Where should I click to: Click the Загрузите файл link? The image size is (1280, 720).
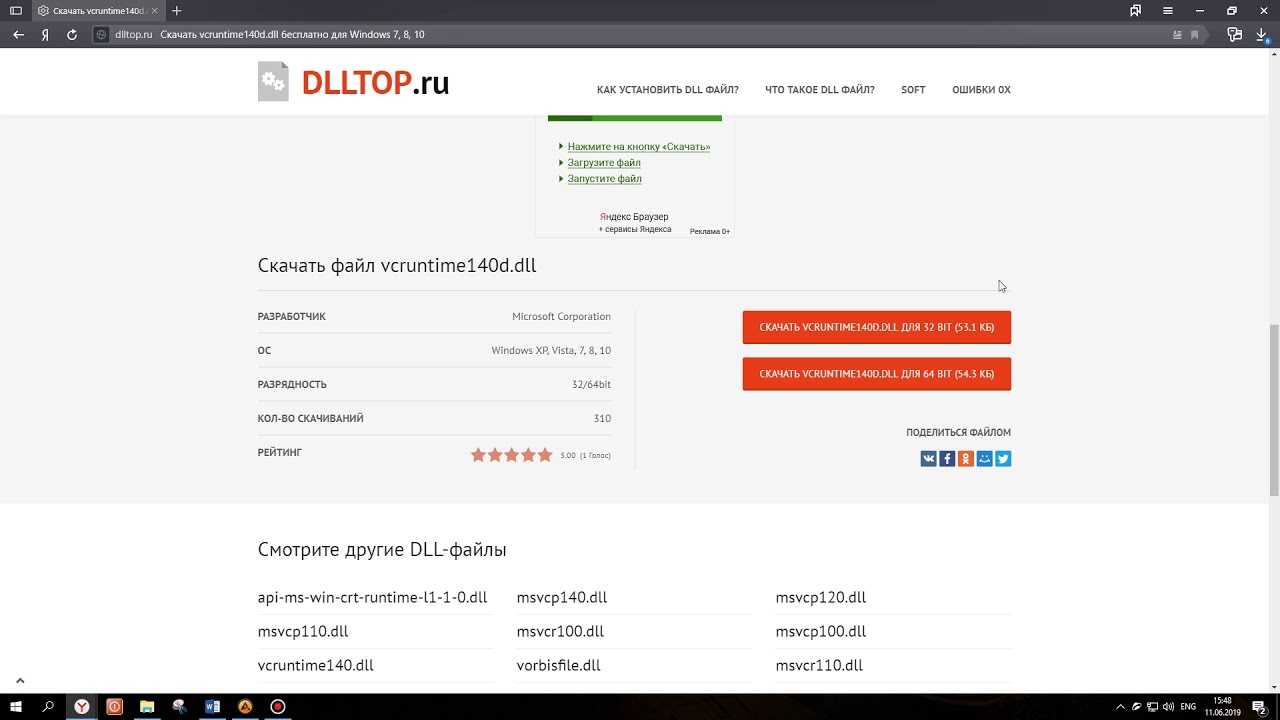pyautogui.click(x=604, y=163)
